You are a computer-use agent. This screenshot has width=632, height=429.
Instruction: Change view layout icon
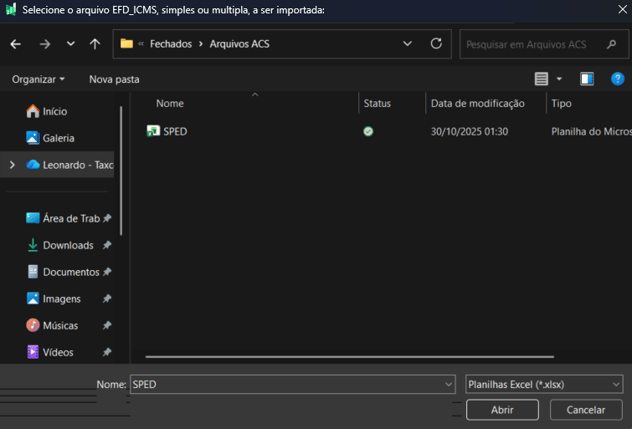click(x=541, y=79)
